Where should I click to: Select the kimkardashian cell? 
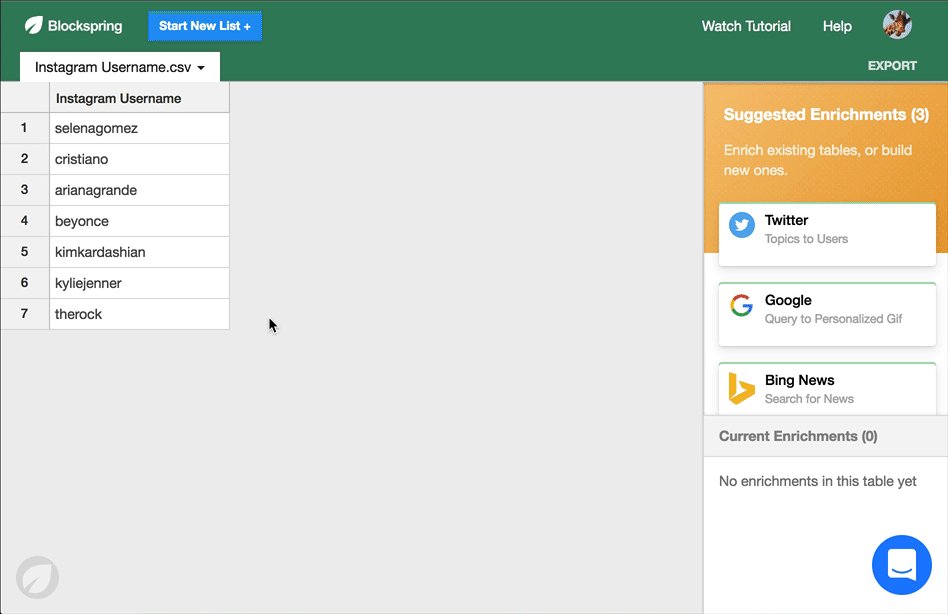139,252
